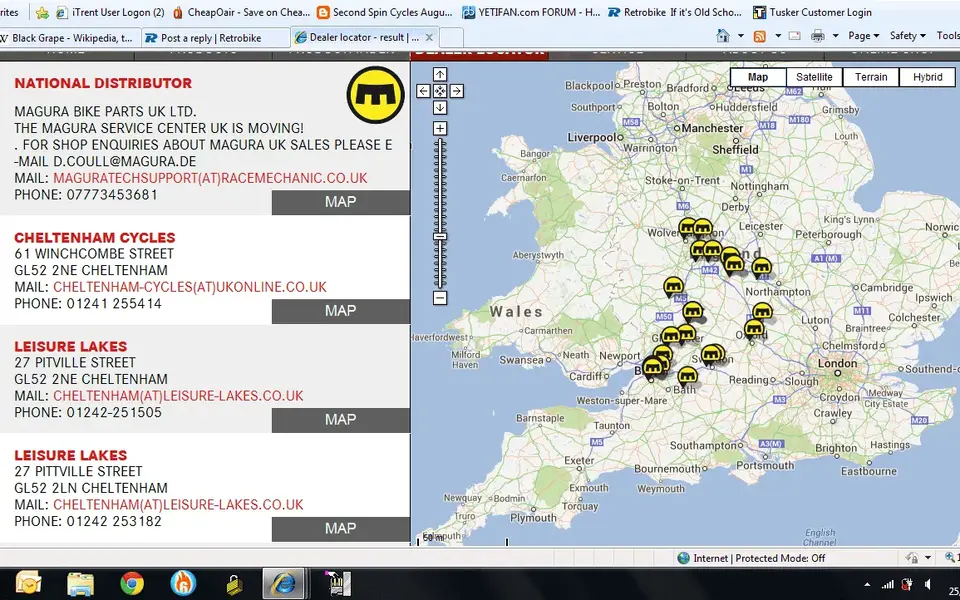This screenshot has height=600, width=960.
Task: Pan the map down with arrow
Action: [440, 108]
